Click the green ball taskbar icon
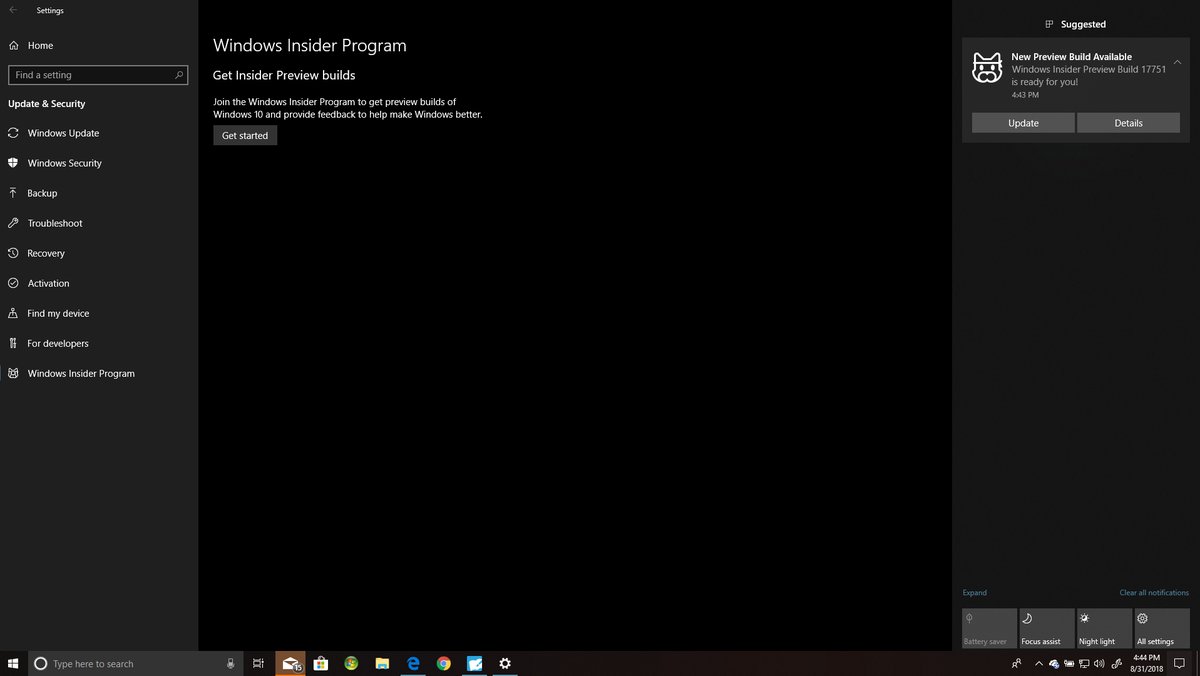 [351, 663]
